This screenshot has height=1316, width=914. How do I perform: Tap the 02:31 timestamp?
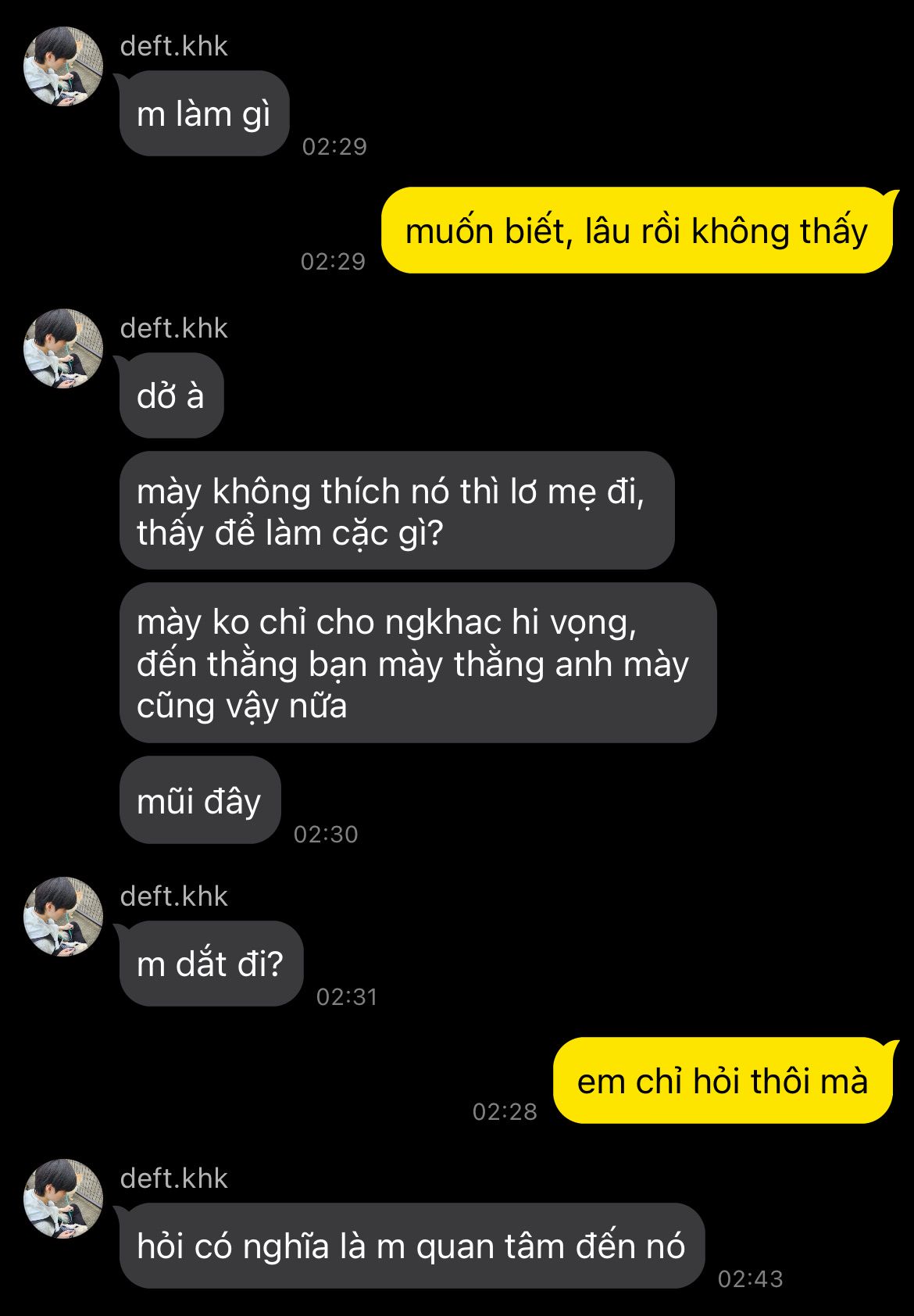click(x=347, y=996)
